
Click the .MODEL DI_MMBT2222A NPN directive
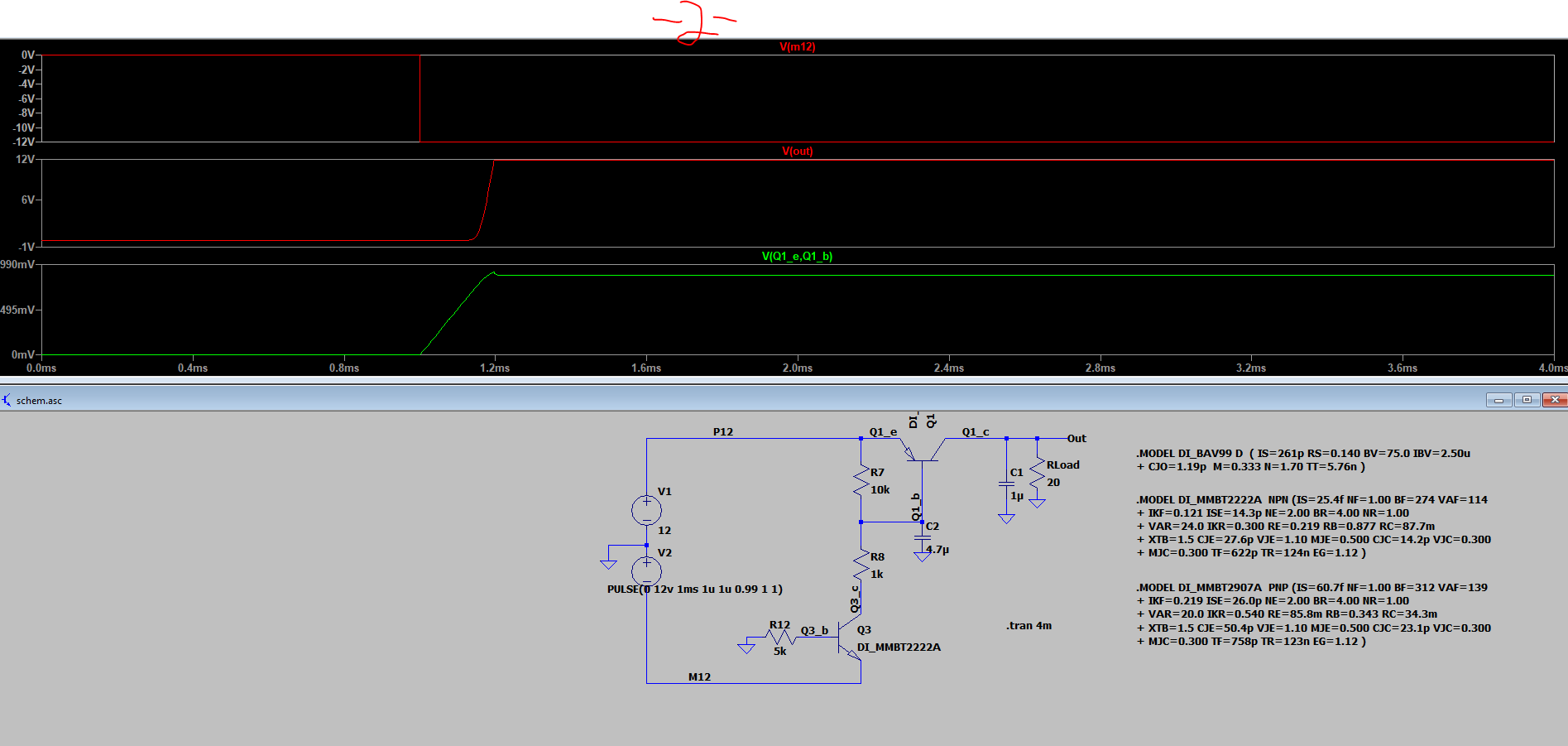click(1313, 527)
